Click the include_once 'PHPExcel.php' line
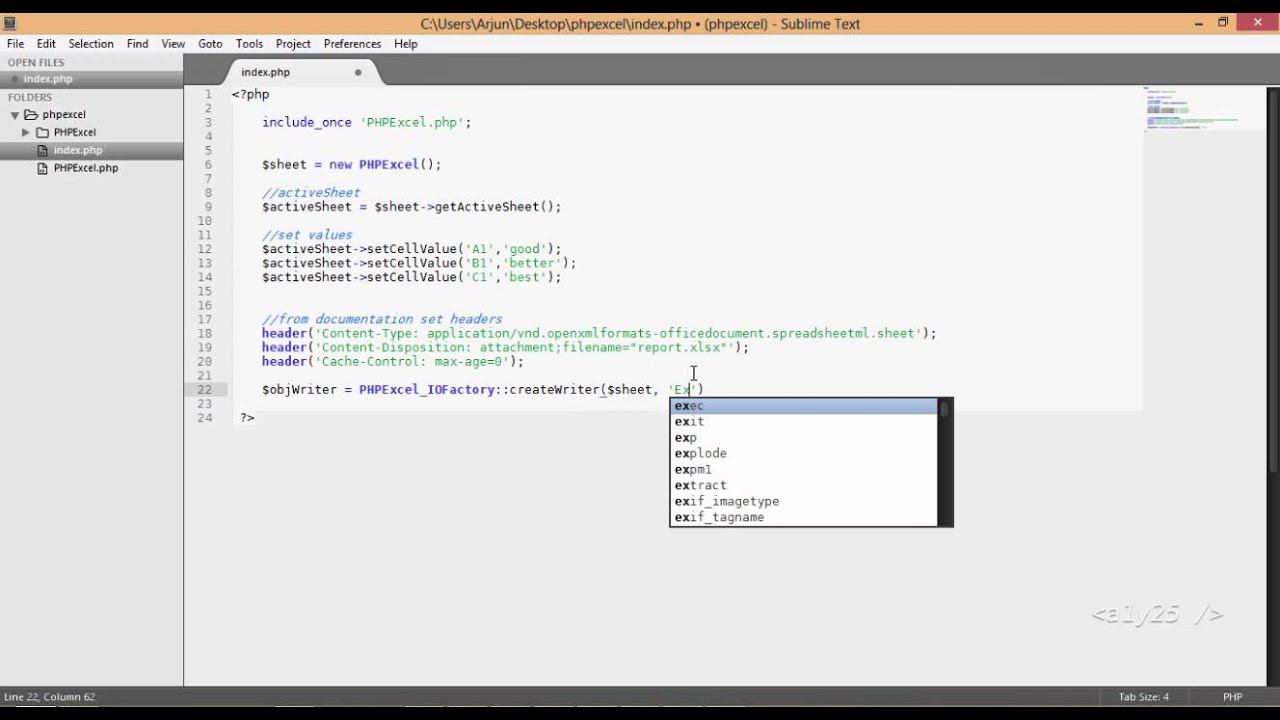 click(366, 122)
